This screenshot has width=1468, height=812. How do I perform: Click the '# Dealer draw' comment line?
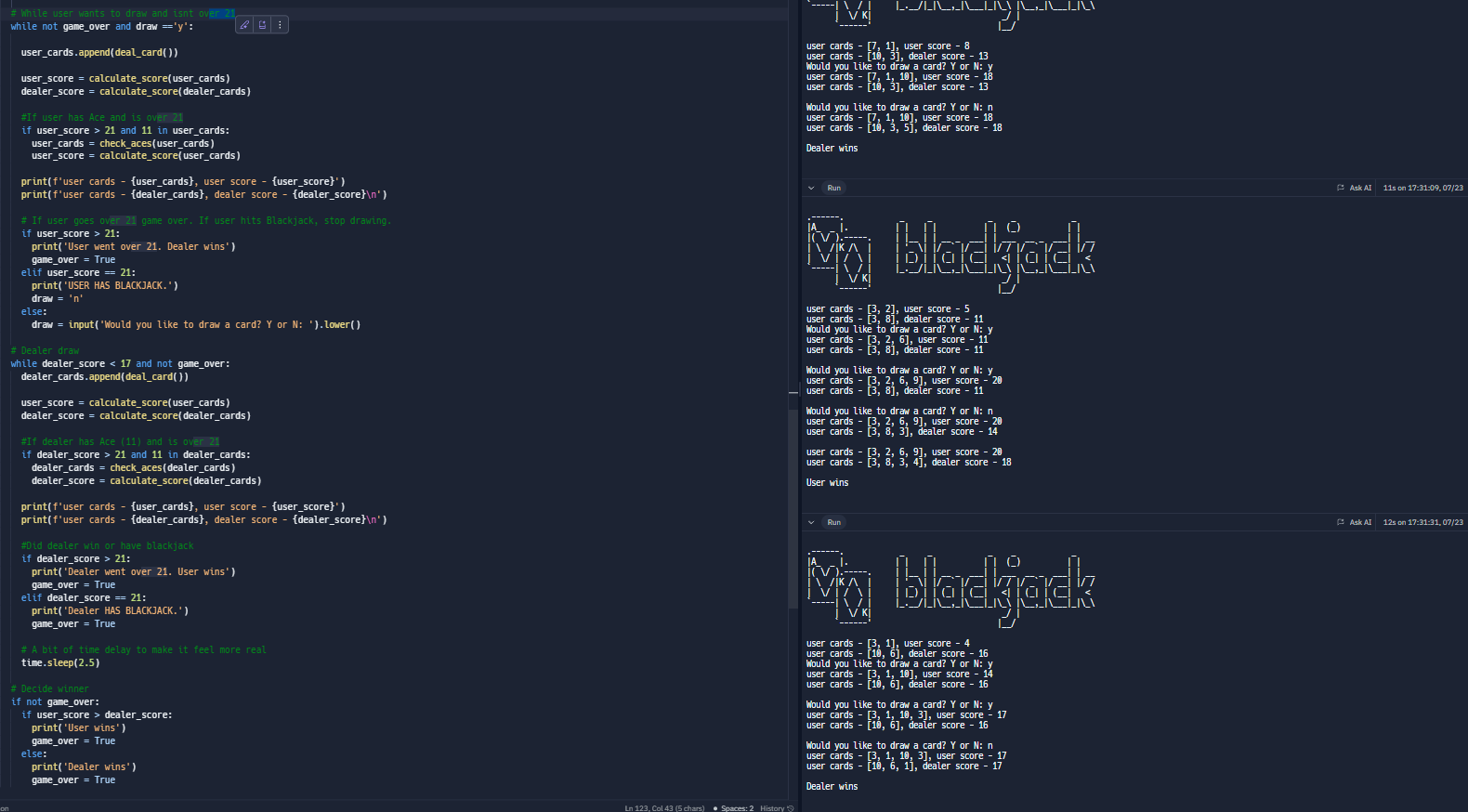click(x=45, y=351)
